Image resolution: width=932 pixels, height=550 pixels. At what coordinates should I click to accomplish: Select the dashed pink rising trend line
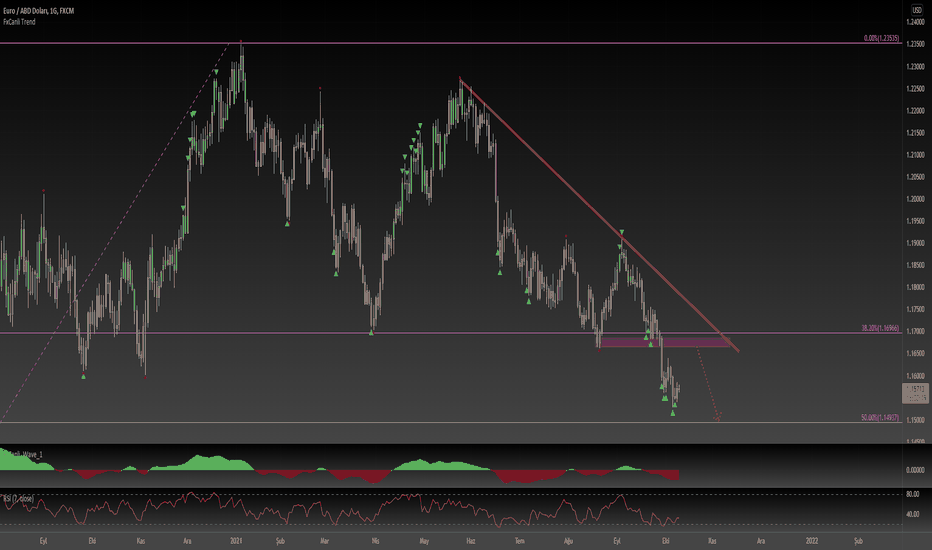pyautogui.click(x=114, y=232)
